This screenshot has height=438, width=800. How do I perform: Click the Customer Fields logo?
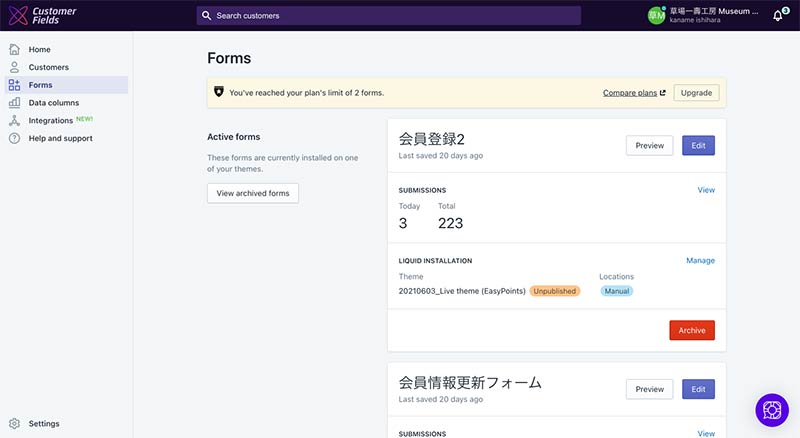[x=40, y=15]
